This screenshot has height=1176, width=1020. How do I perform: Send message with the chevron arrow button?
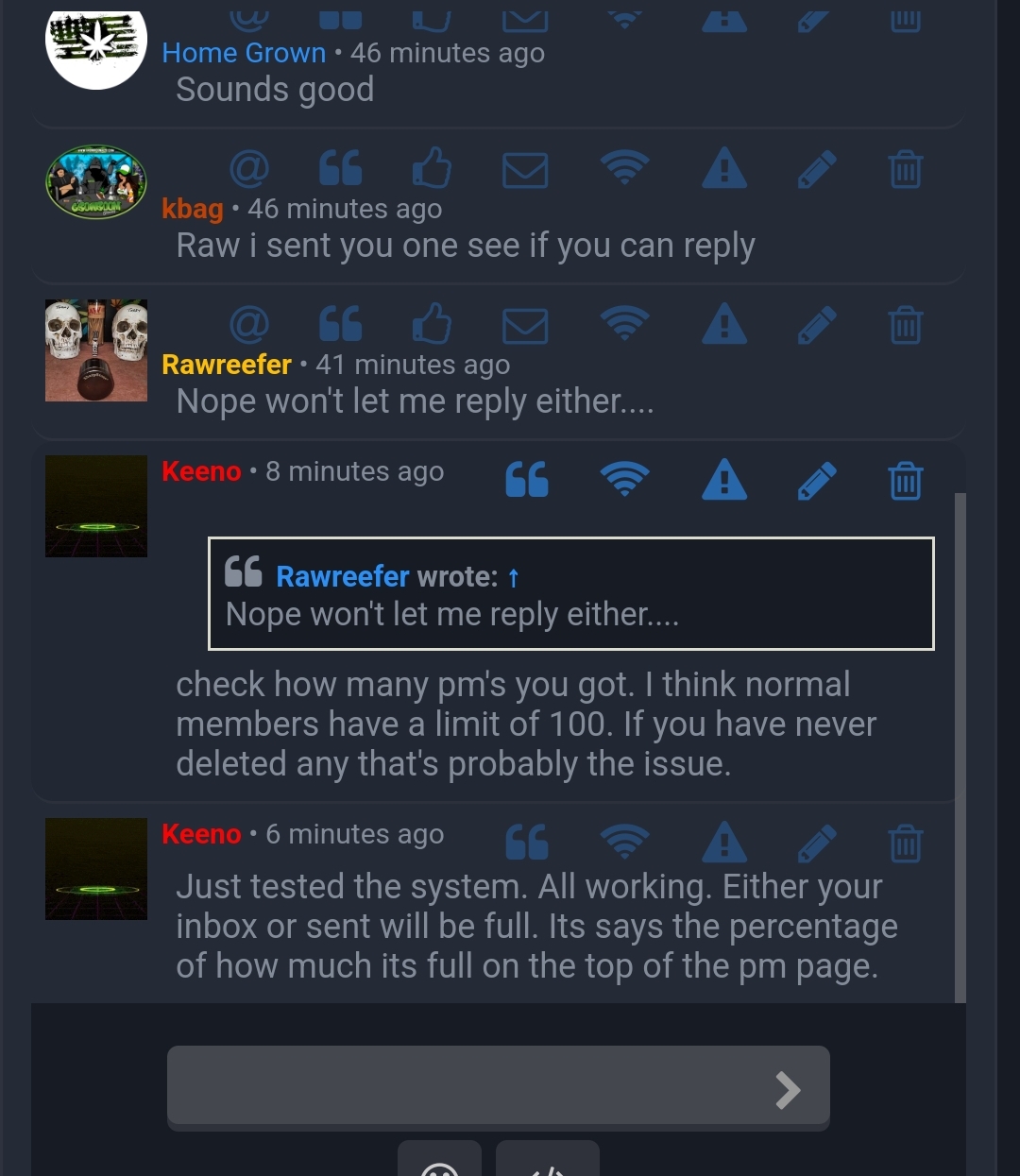click(x=788, y=1090)
